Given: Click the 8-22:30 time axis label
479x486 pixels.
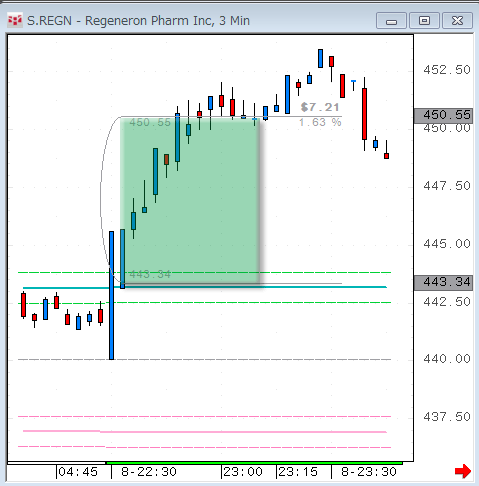Looking at the screenshot, I should (x=149, y=472).
